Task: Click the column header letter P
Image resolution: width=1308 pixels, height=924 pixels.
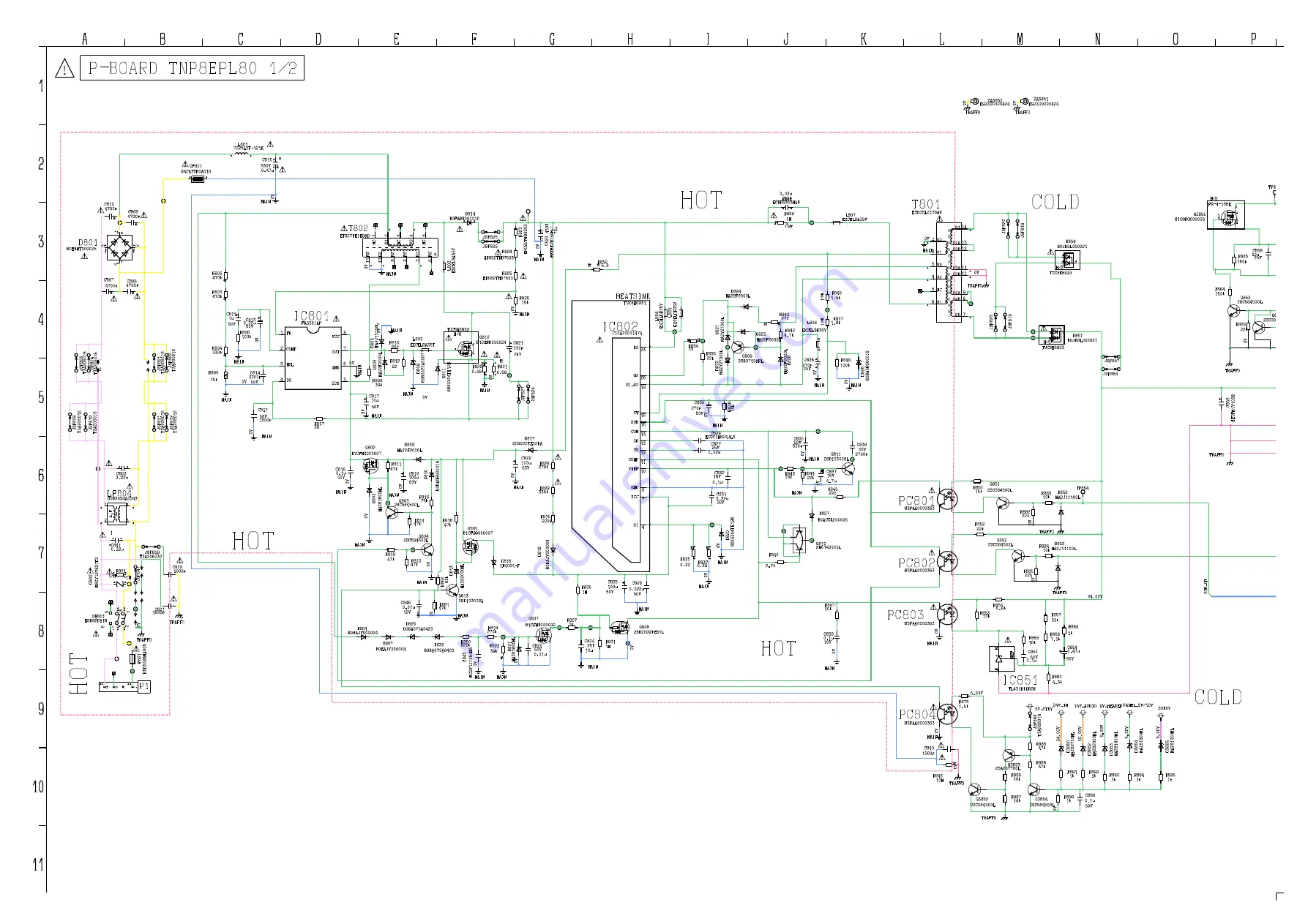Action: tap(1253, 39)
